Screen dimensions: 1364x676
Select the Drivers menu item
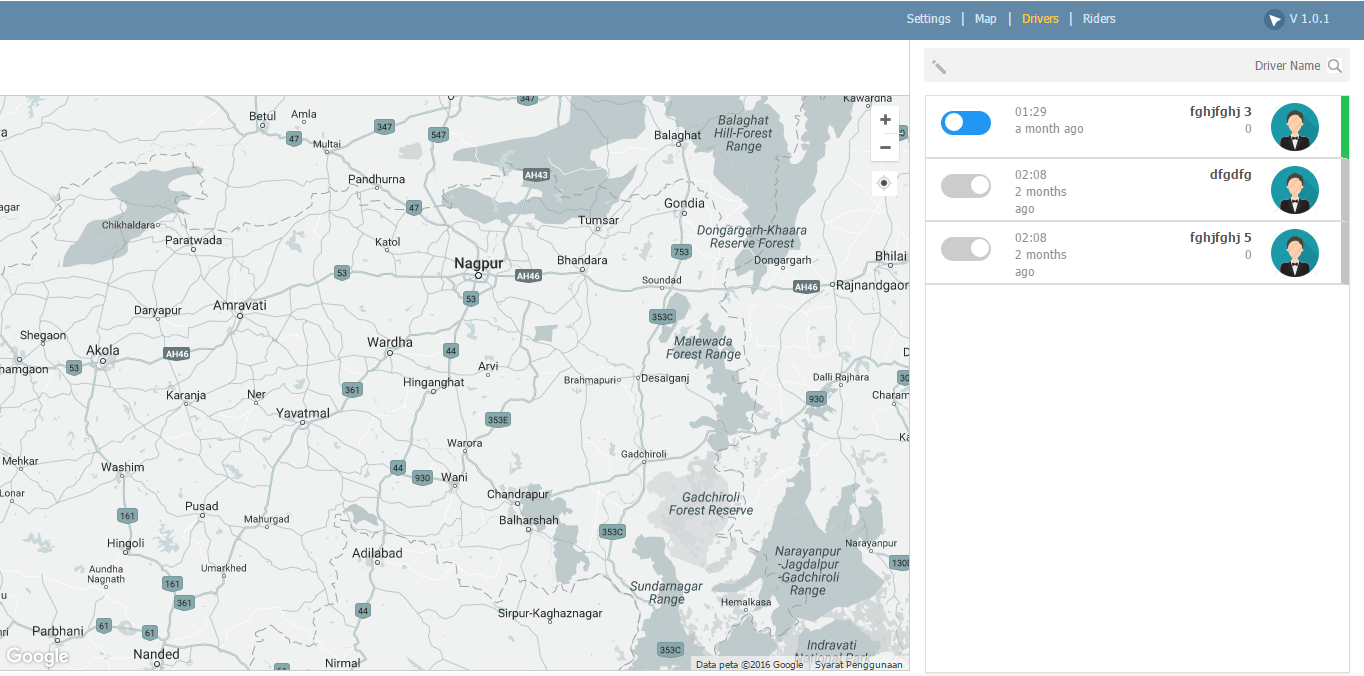[1040, 19]
